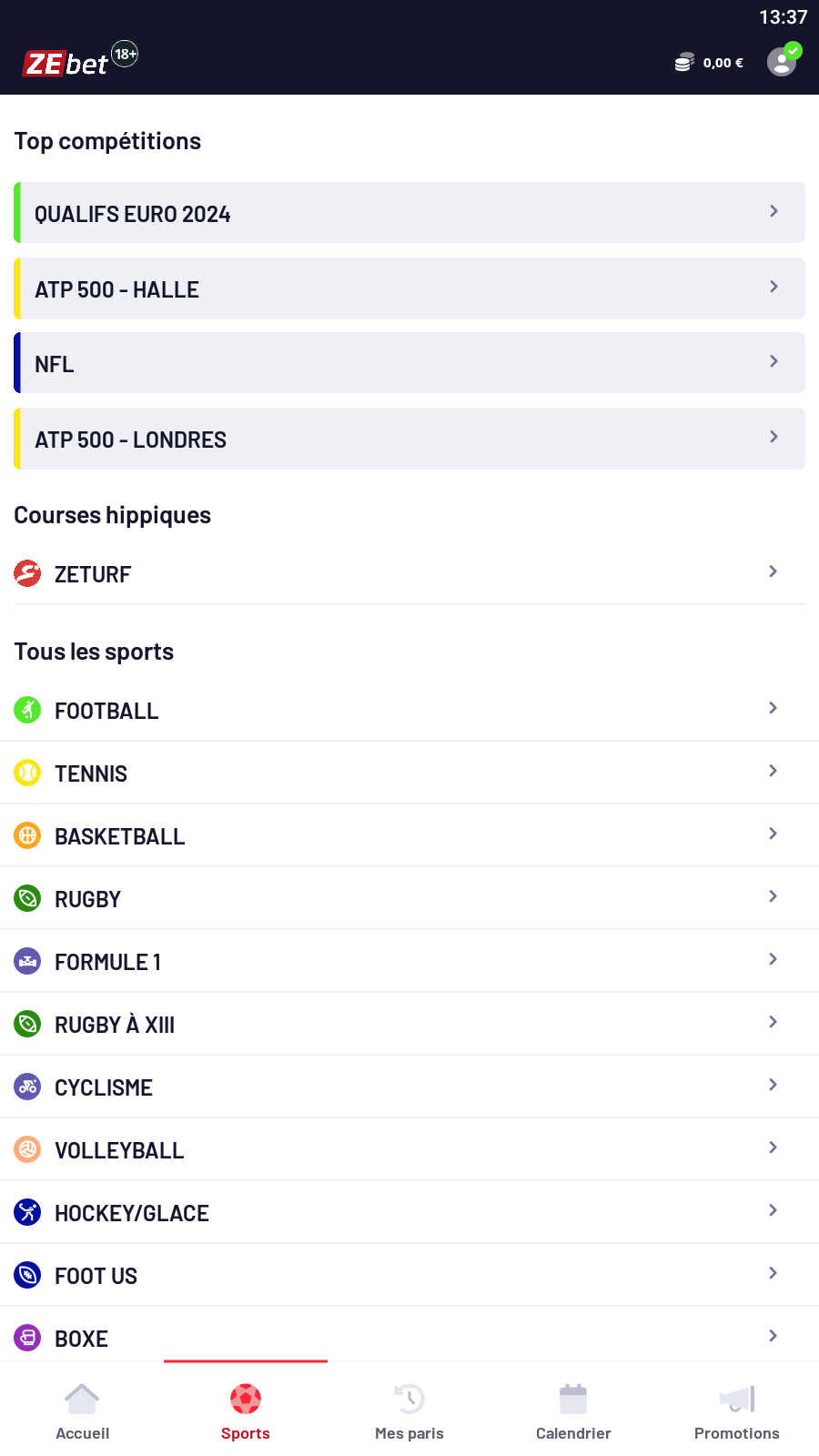
Task: Tap the yellow Tennis ball icon
Action: (x=28, y=773)
